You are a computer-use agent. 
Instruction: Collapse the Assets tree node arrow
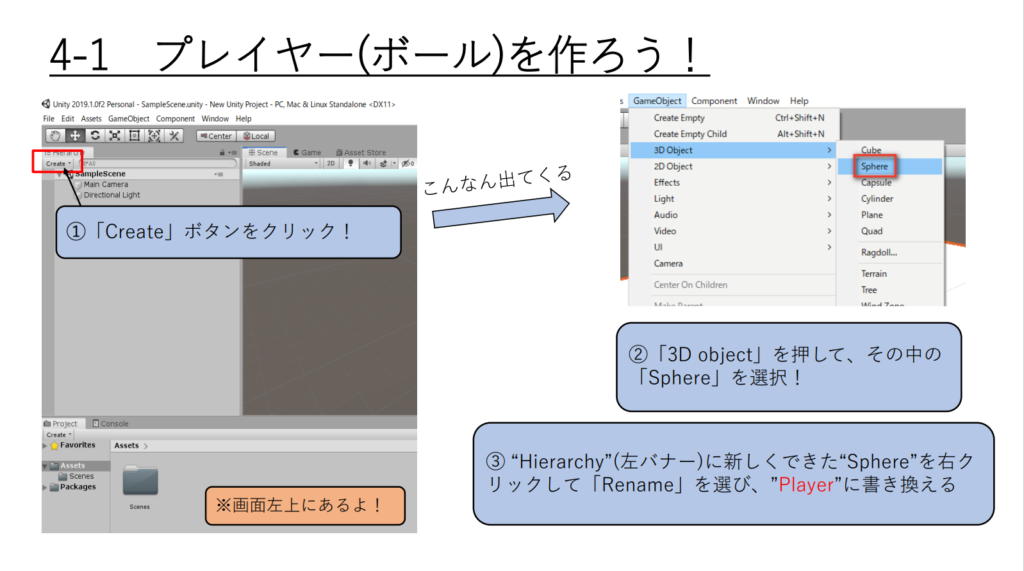coord(45,466)
